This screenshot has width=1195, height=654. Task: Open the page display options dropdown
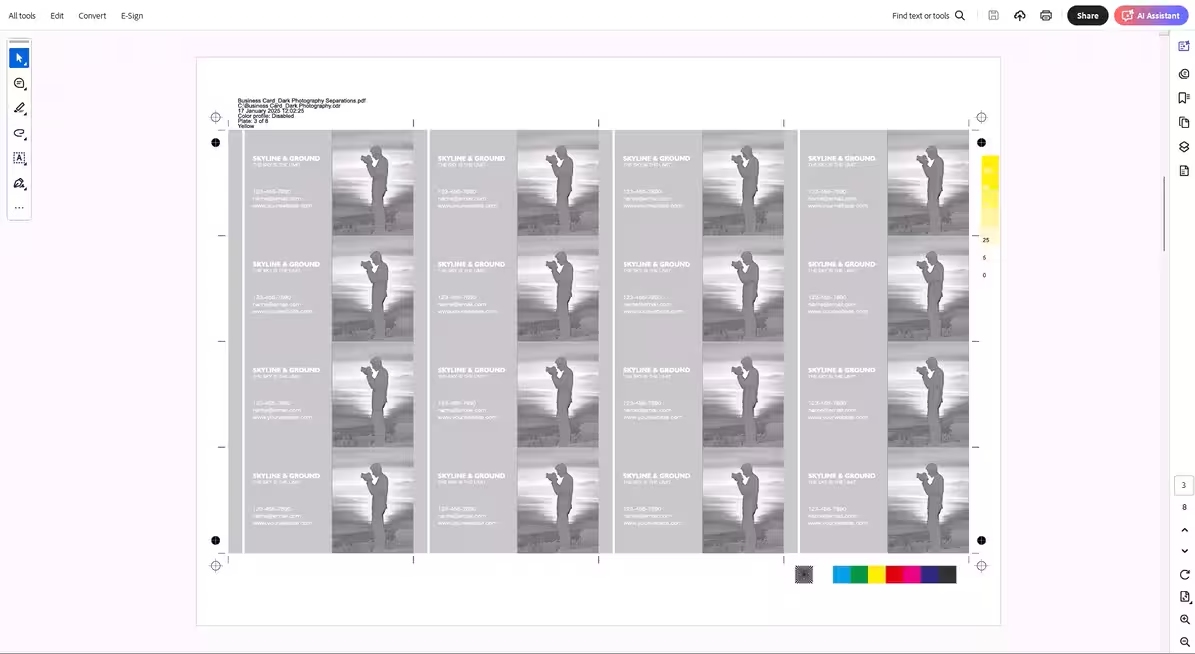[1184, 597]
